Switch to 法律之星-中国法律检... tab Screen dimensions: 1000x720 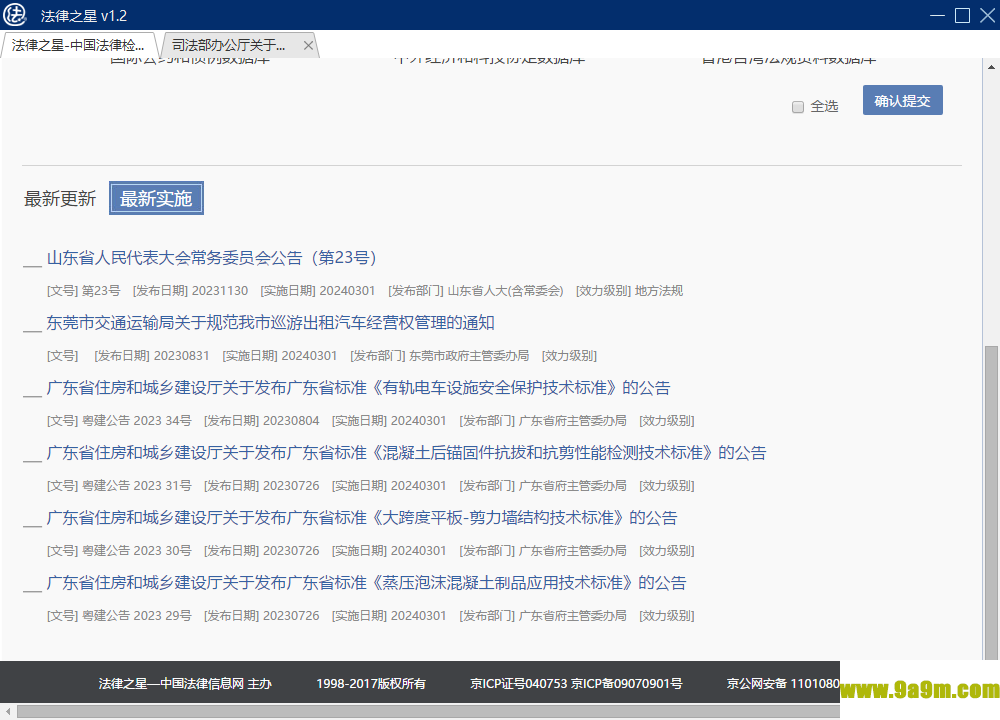coord(78,45)
